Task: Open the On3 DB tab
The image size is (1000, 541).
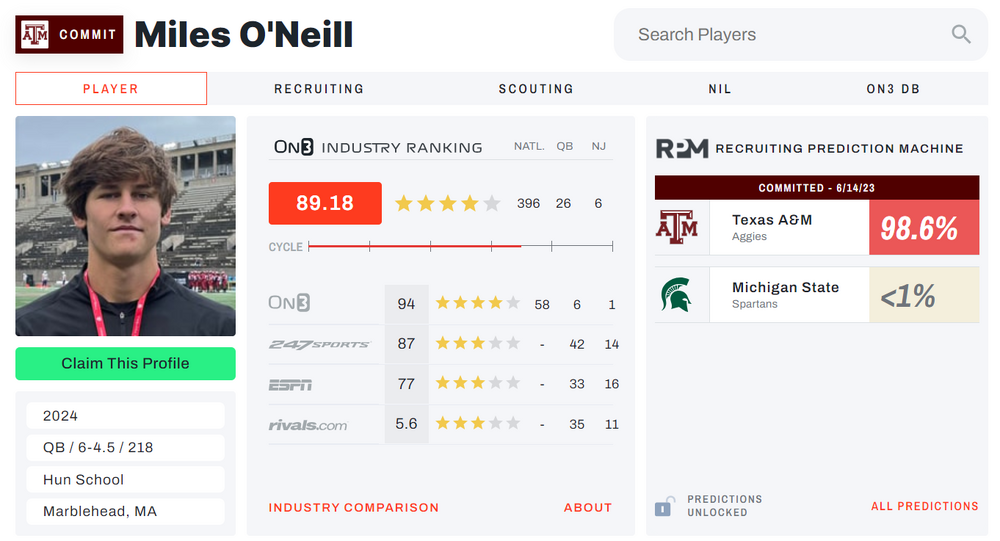Action: [x=893, y=89]
